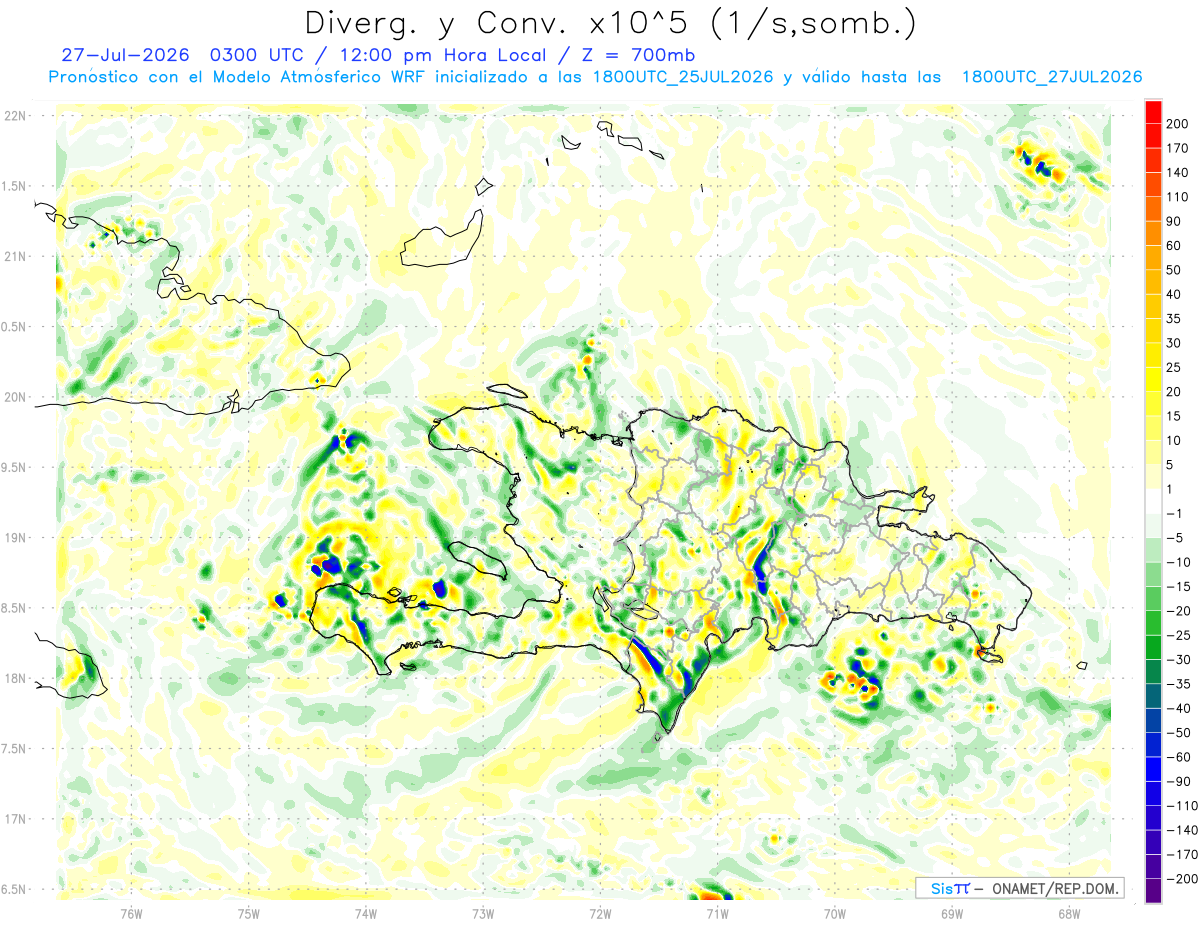Click the latitude label '17N'
Screen dimensions: 1200x927
coord(16,819)
